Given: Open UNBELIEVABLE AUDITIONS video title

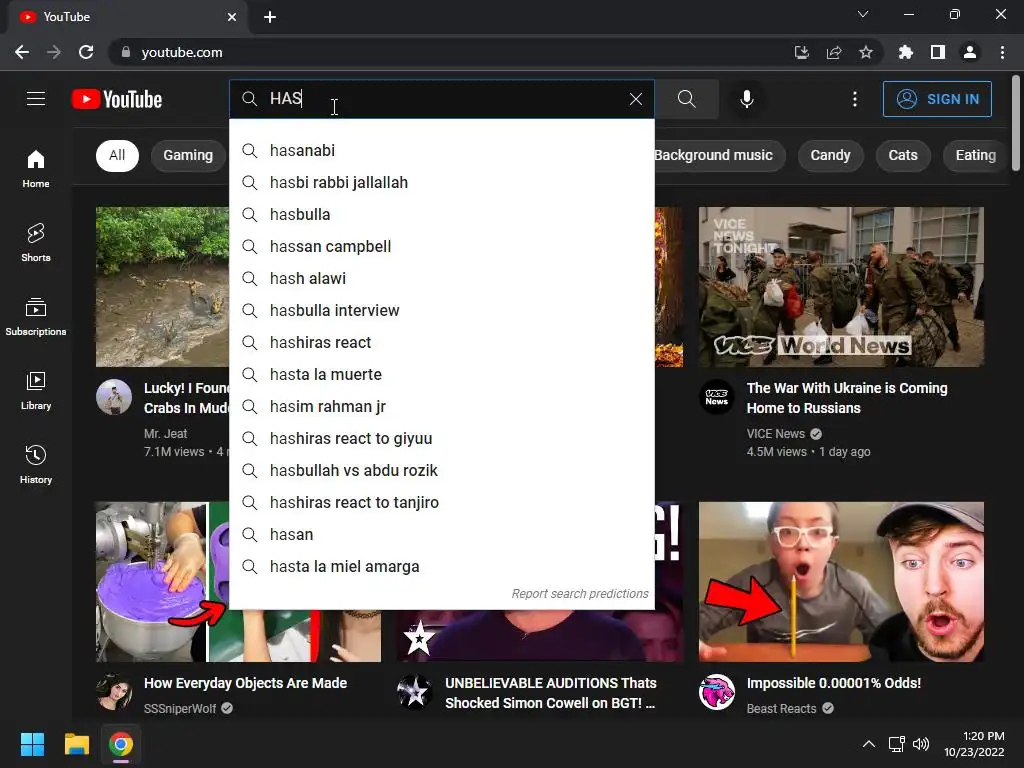Looking at the screenshot, I should click(551, 693).
